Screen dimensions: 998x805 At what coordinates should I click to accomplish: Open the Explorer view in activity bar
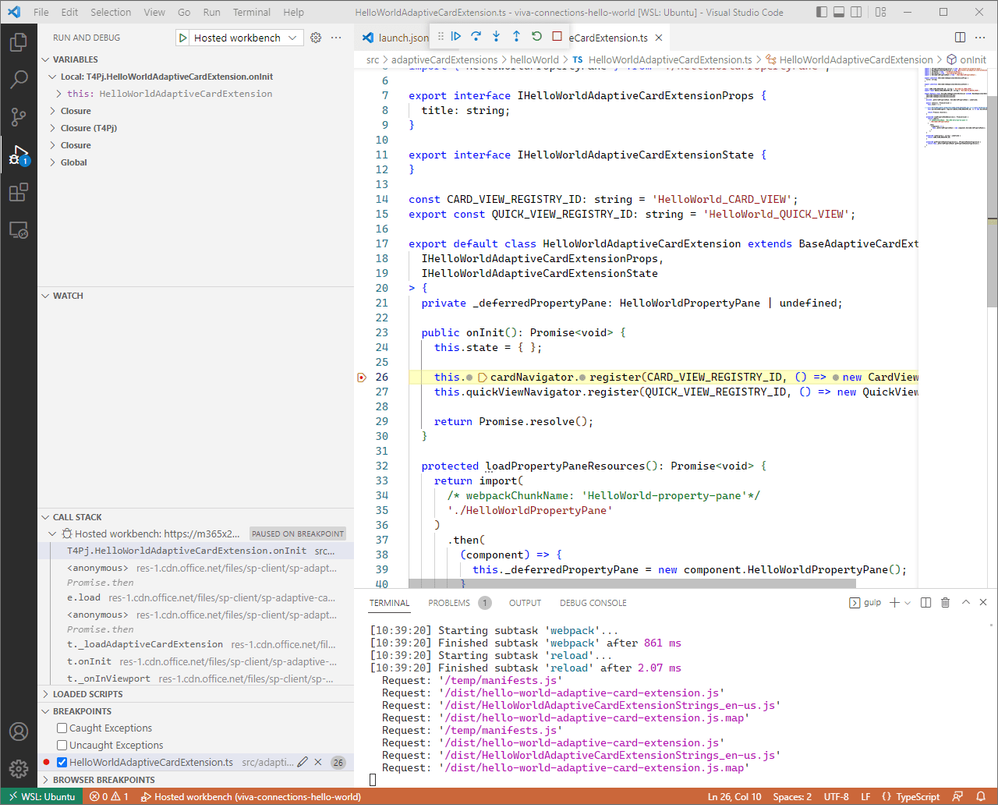(18, 42)
